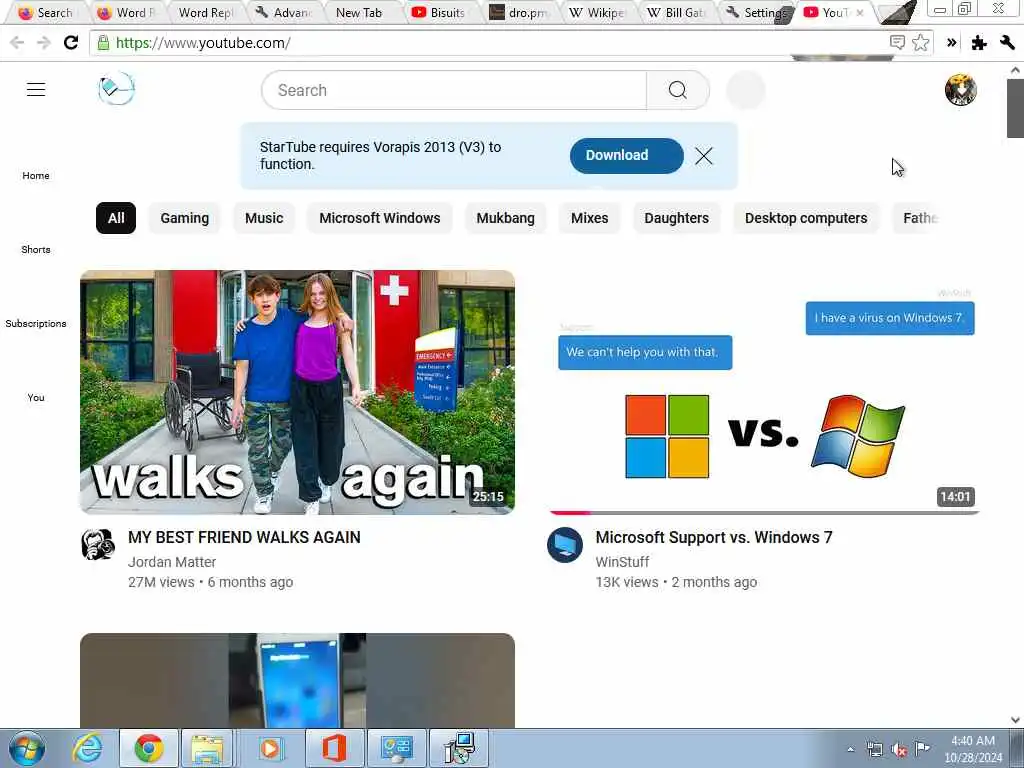Image resolution: width=1024 pixels, height=768 pixels.
Task: Switch to the New Tab tab
Action: pyautogui.click(x=359, y=12)
